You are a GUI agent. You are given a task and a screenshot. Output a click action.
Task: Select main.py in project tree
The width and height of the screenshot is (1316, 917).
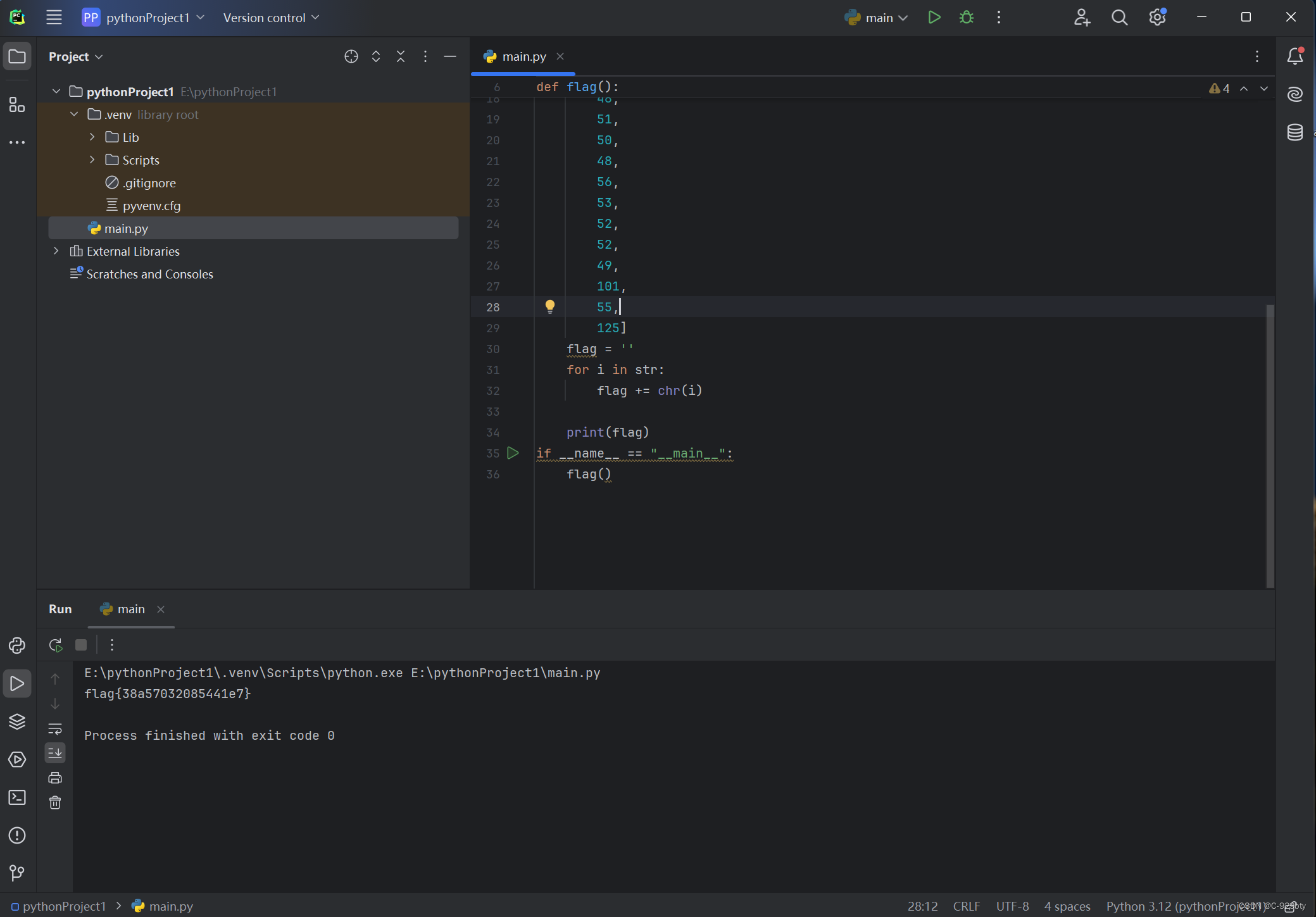pos(253,228)
